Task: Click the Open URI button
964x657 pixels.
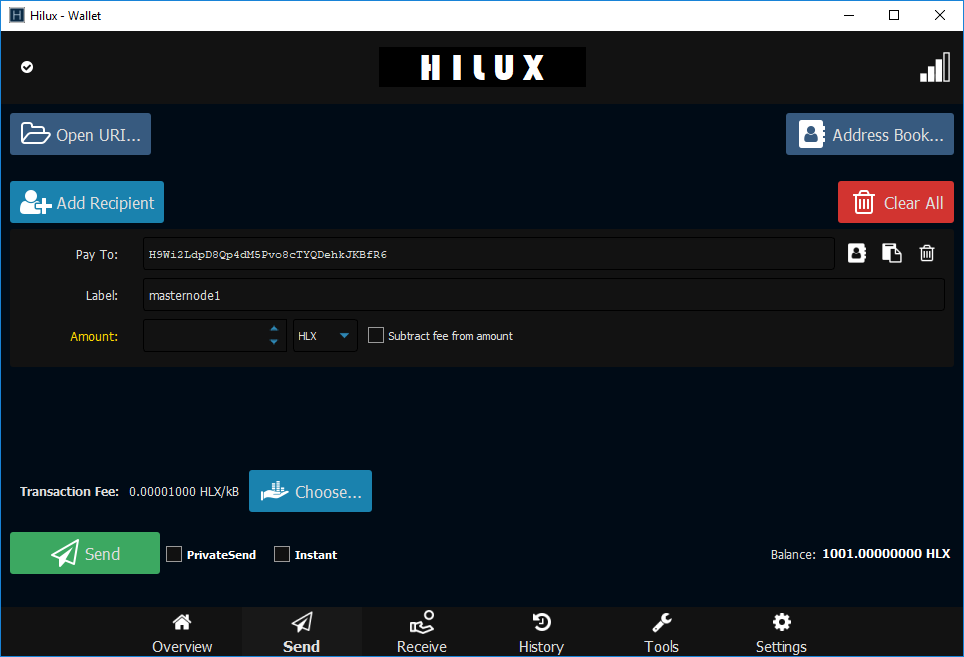Action: [81, 134]
